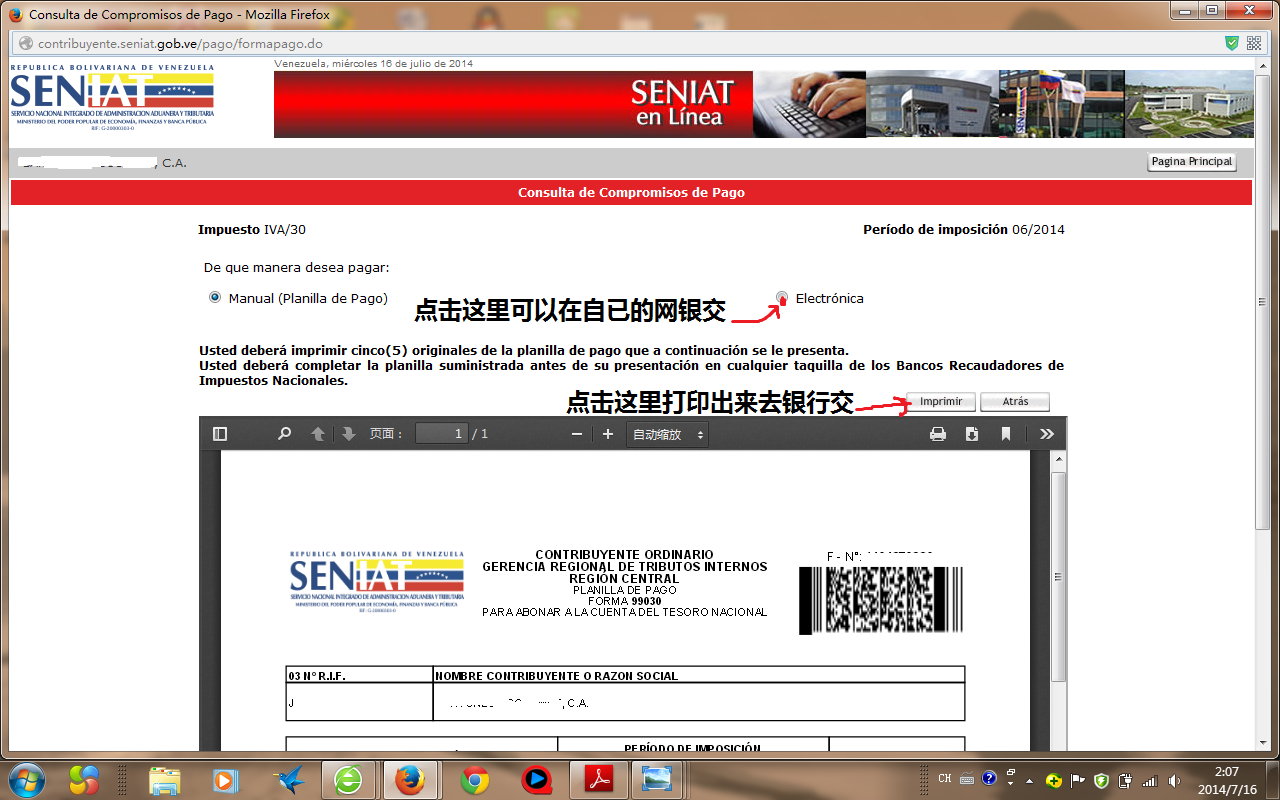Open the red-blue player icon in taskbar
Viewport: 1280px width, 800px height.
click(x=536, y=780)
